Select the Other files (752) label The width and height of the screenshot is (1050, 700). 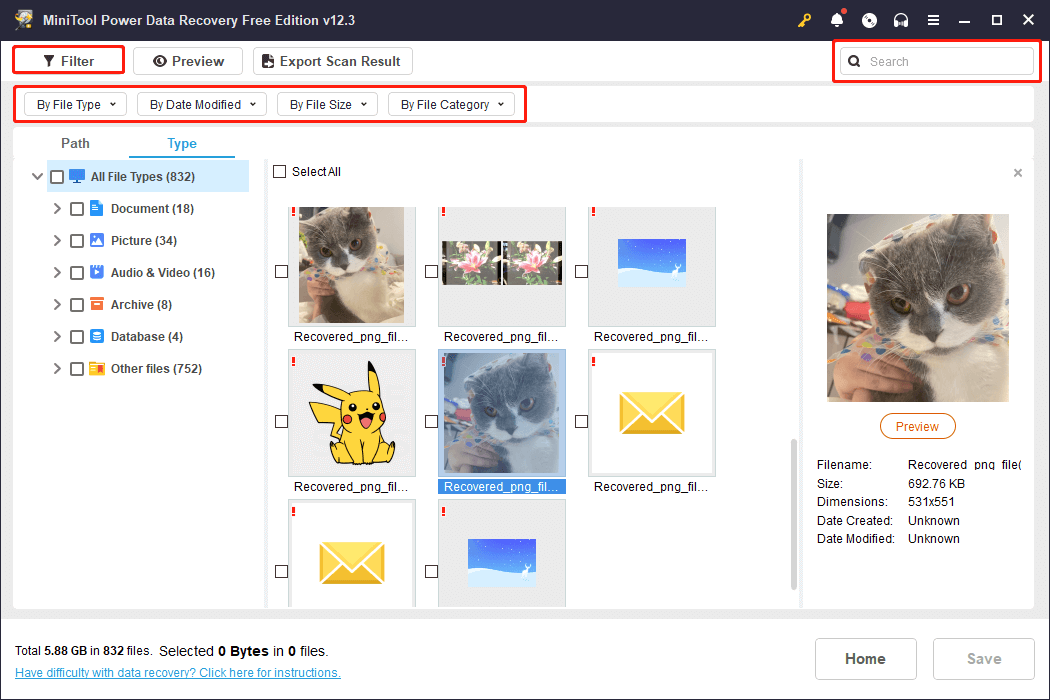point(156,368)
